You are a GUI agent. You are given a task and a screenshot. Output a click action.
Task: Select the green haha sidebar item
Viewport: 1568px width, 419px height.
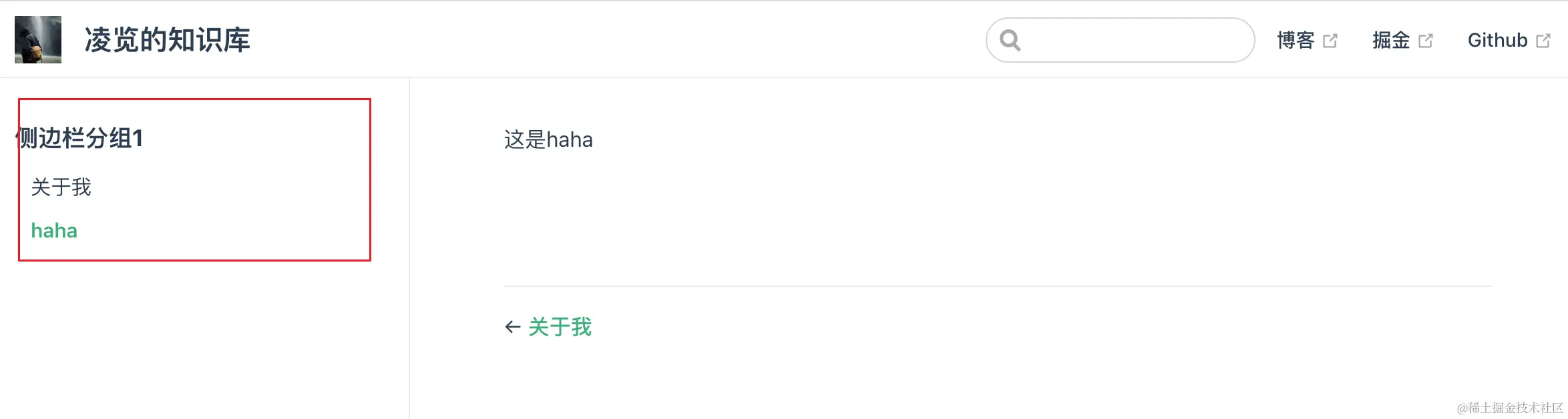[54, 230]
